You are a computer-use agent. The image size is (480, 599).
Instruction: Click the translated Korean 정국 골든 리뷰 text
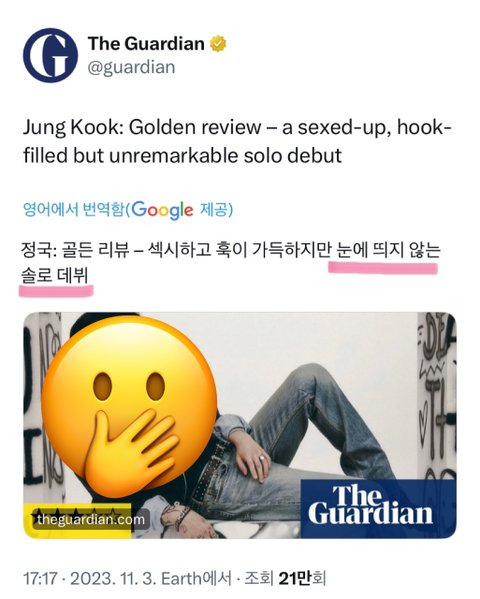pos(231,263)
